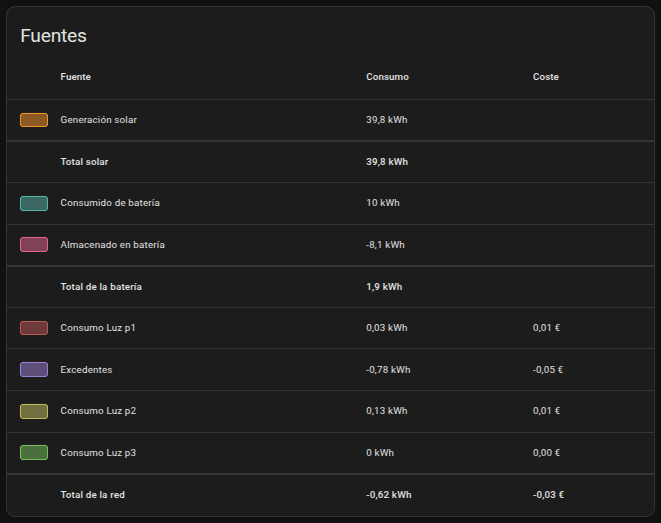Click the Consumo column header
Image resolution: width=661 pixels, height=523 pixels.
pos(387,77)
